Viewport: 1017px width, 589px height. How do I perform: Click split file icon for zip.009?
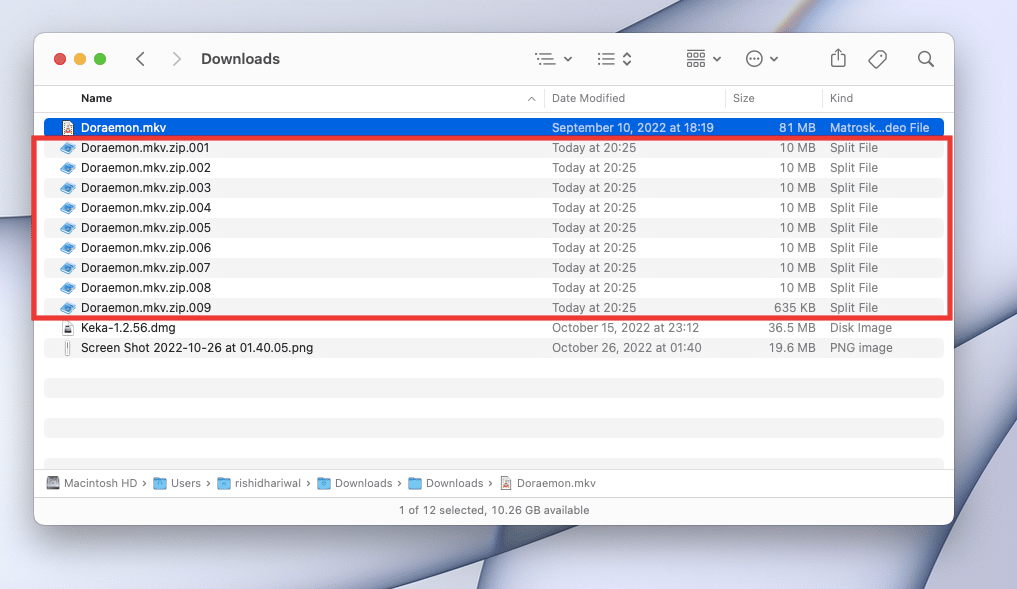click(67, 308)
